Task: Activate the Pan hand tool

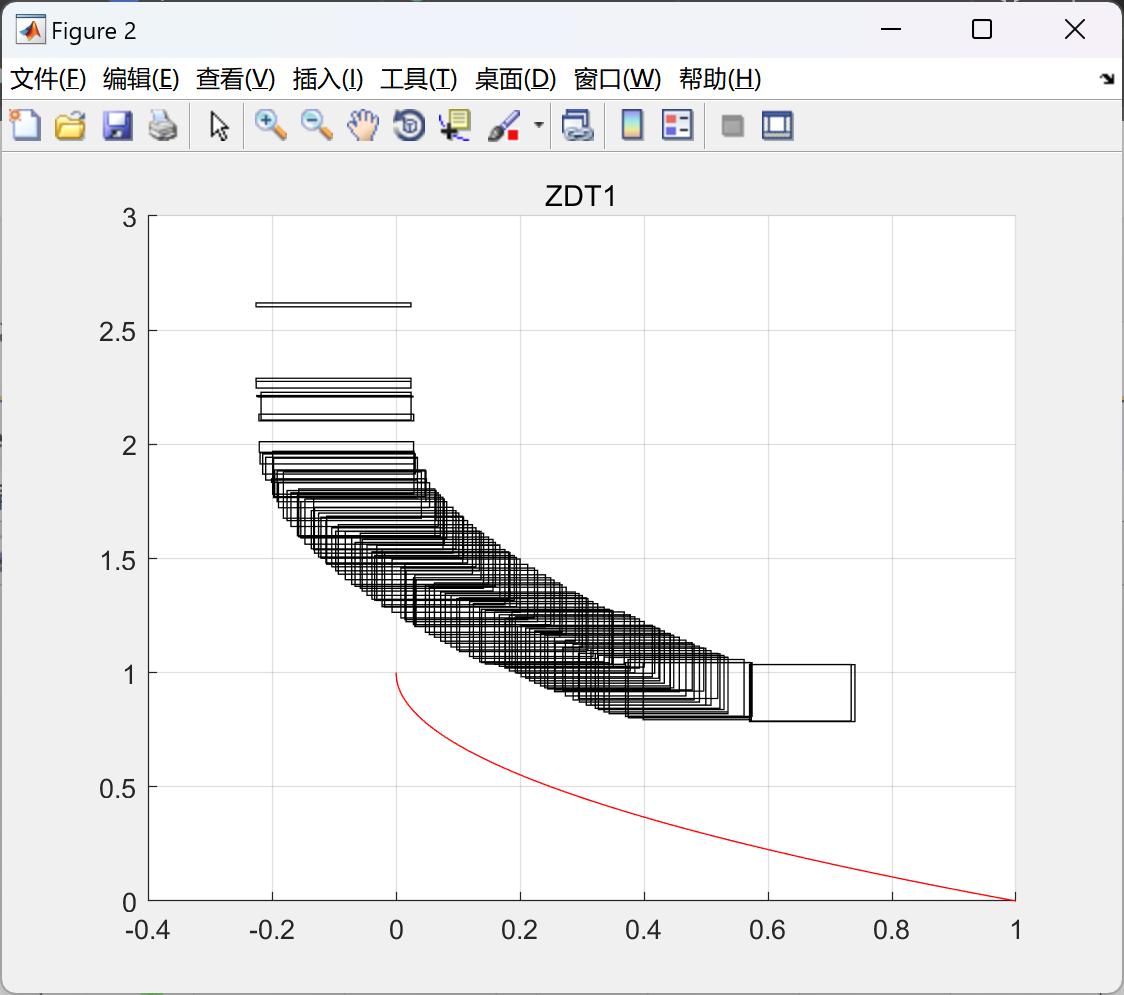Action: tap(363, 125)
